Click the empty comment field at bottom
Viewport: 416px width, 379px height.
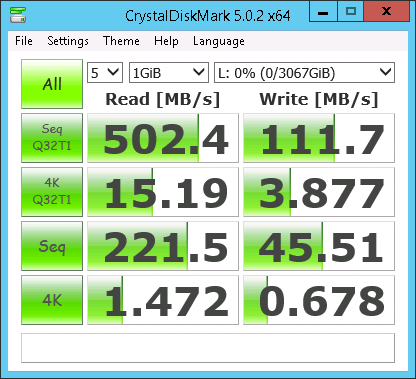pos(208,348)
